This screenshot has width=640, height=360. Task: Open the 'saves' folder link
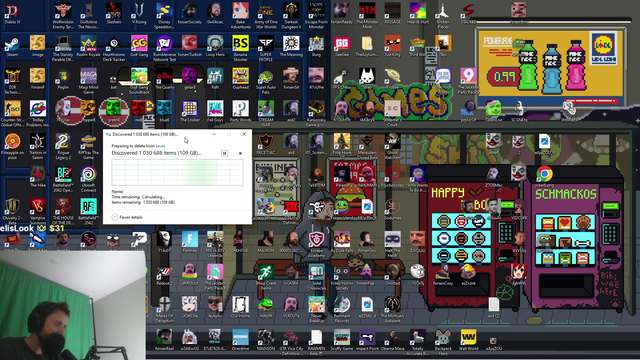click(160, 146)
